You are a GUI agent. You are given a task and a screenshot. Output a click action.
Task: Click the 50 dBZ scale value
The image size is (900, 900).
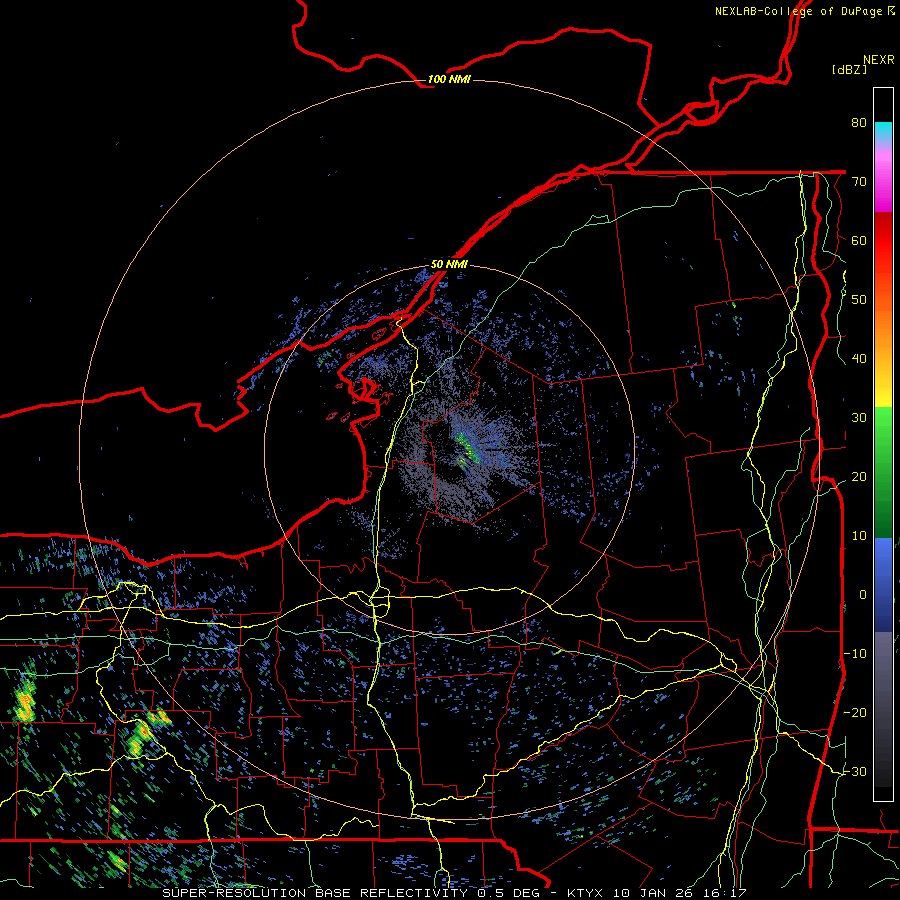pyautogui.click(x=859, y=300)
